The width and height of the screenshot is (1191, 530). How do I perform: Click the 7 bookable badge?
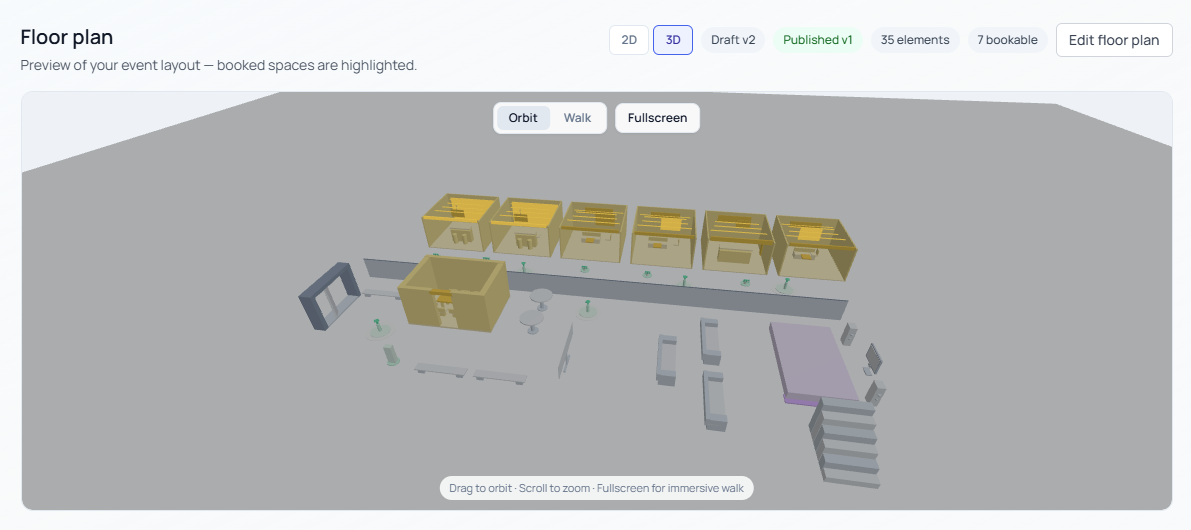(x=1007, y=40)
